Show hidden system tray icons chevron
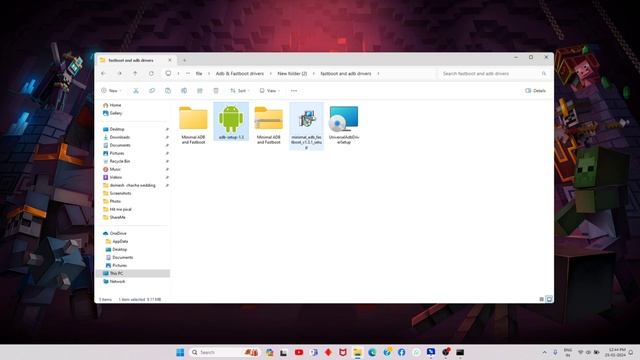Screen dimensions: 640x360 tap(544, 352)
